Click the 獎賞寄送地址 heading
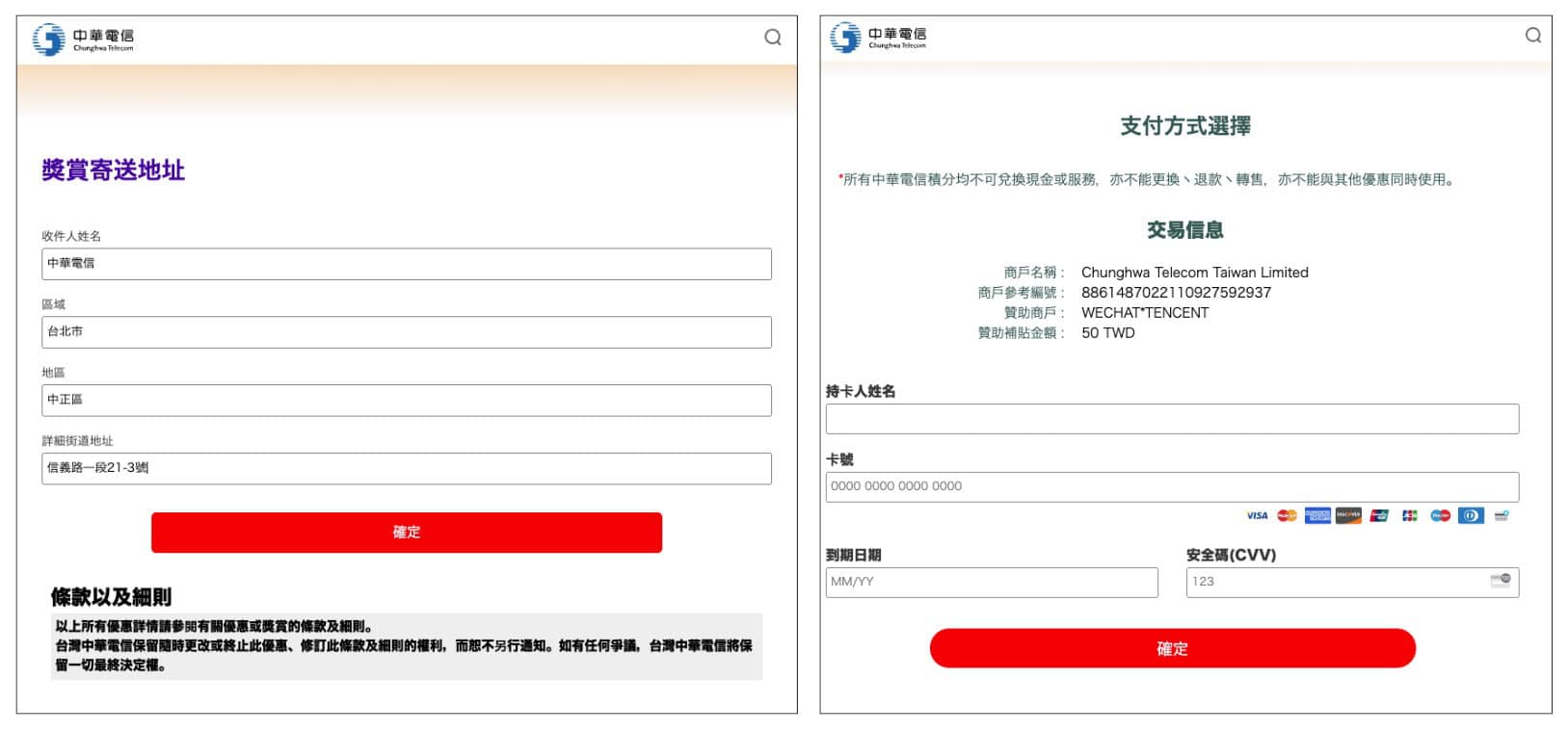Screen dimensions: 1568x732 [x=113, y=170]
